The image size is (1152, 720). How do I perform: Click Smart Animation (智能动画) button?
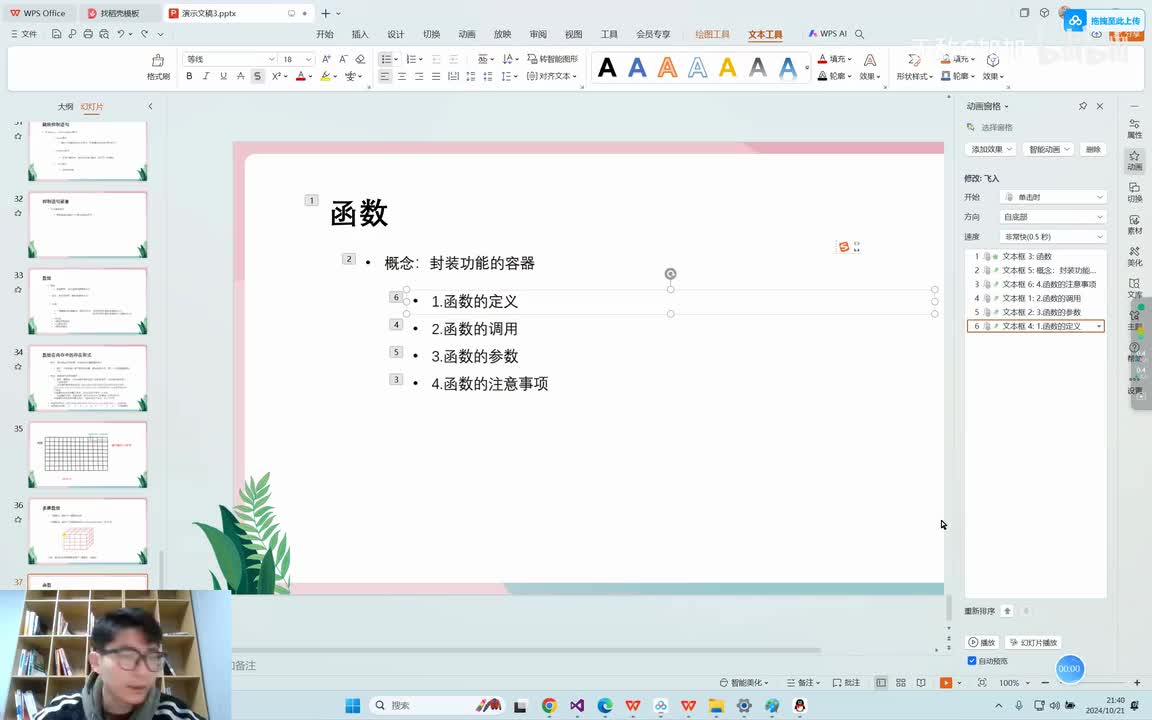coord(1048,149)
